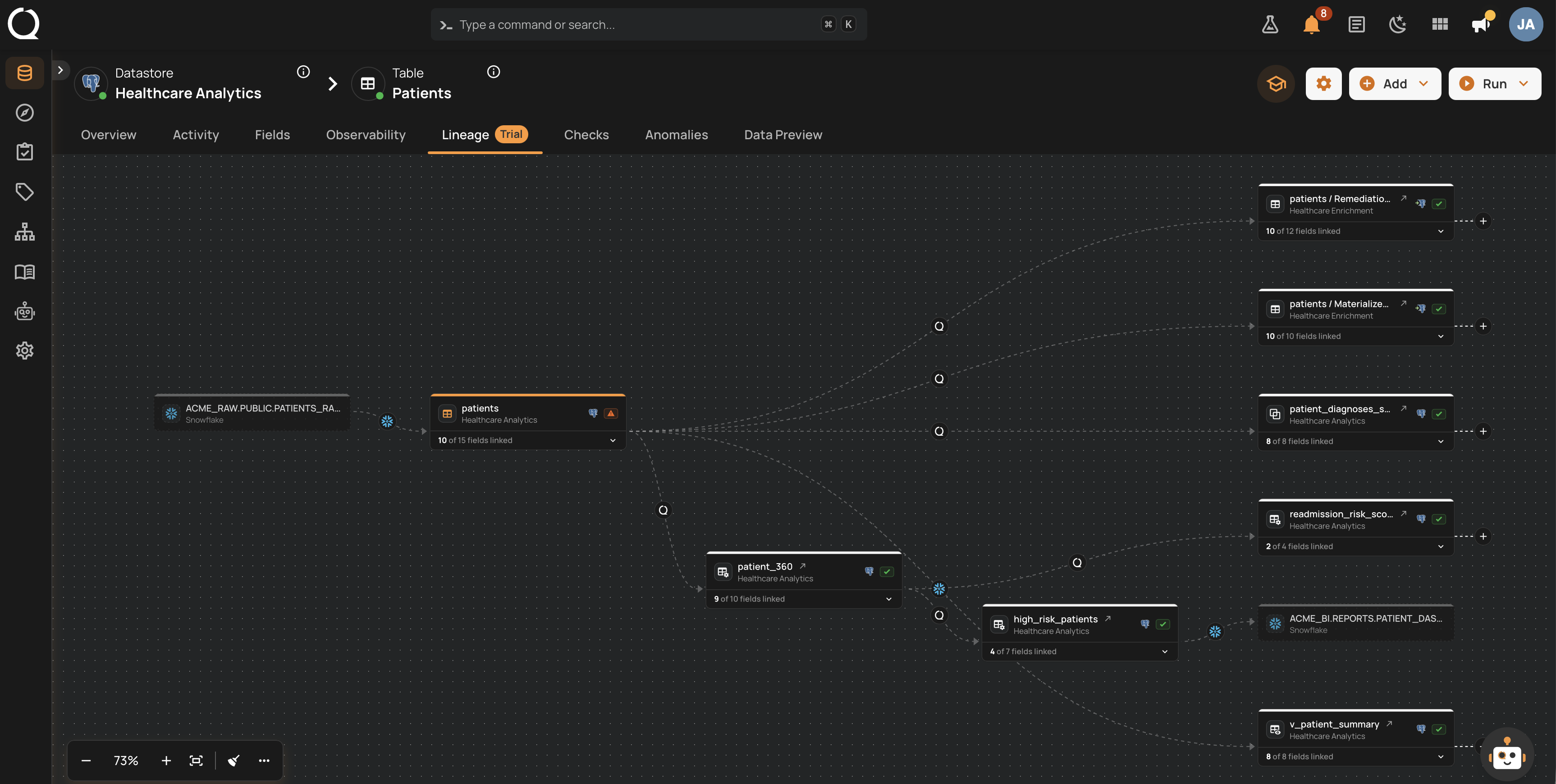Open more options ellipsis in zoom toolbar
The width and height of the screenshot is (1556, 784).
264,761
